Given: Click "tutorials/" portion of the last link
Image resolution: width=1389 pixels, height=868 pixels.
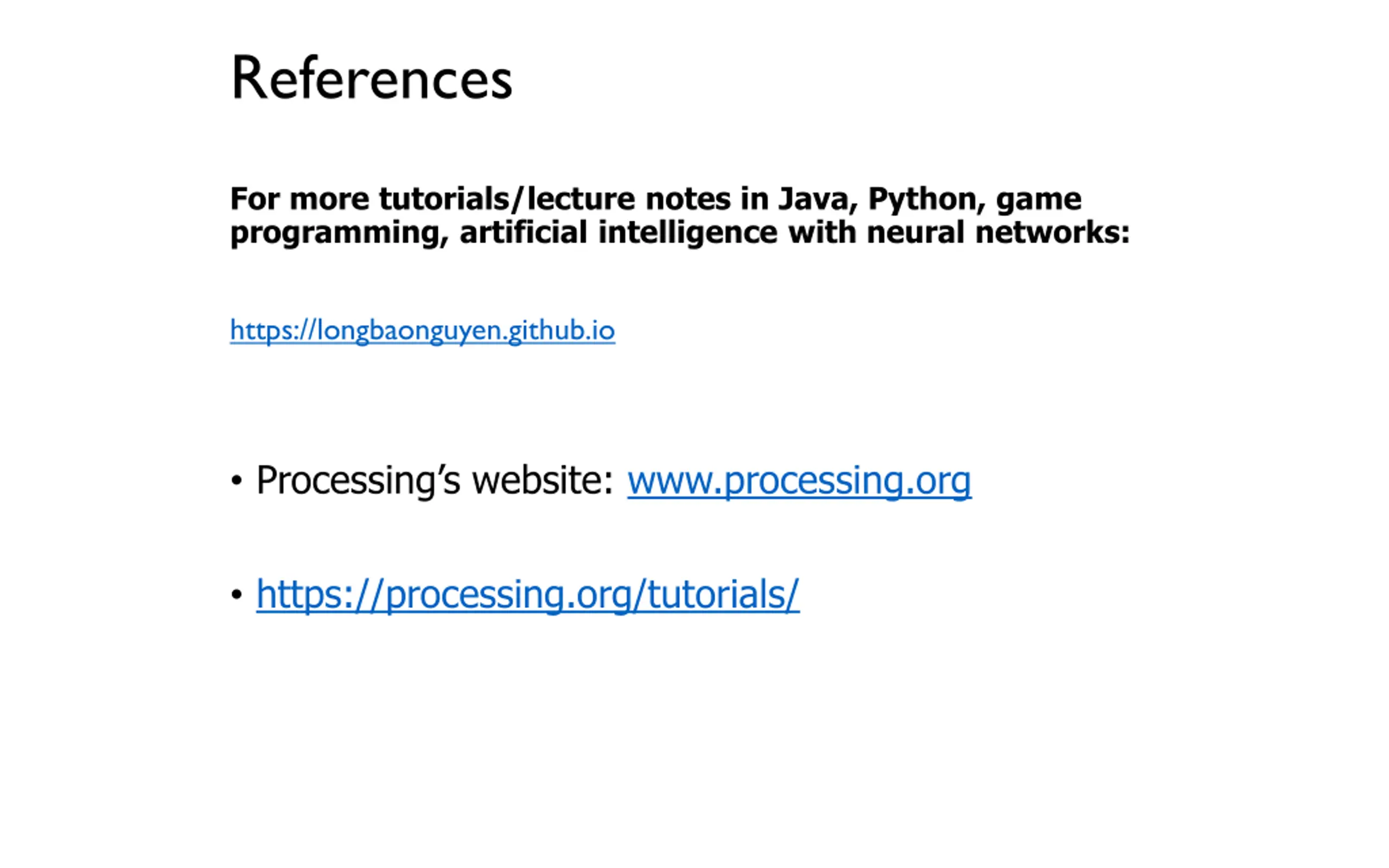Looking at the screenshot, I should pos(723,594).
